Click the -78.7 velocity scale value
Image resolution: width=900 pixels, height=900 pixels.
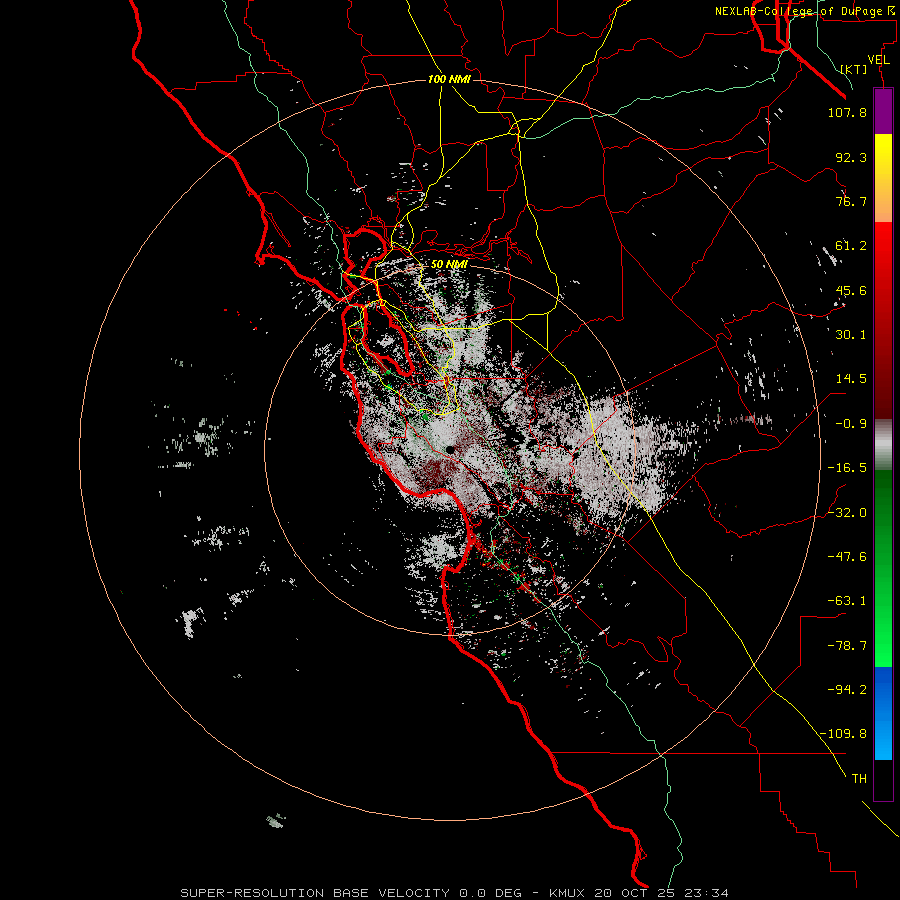click(x=847, y=646)
